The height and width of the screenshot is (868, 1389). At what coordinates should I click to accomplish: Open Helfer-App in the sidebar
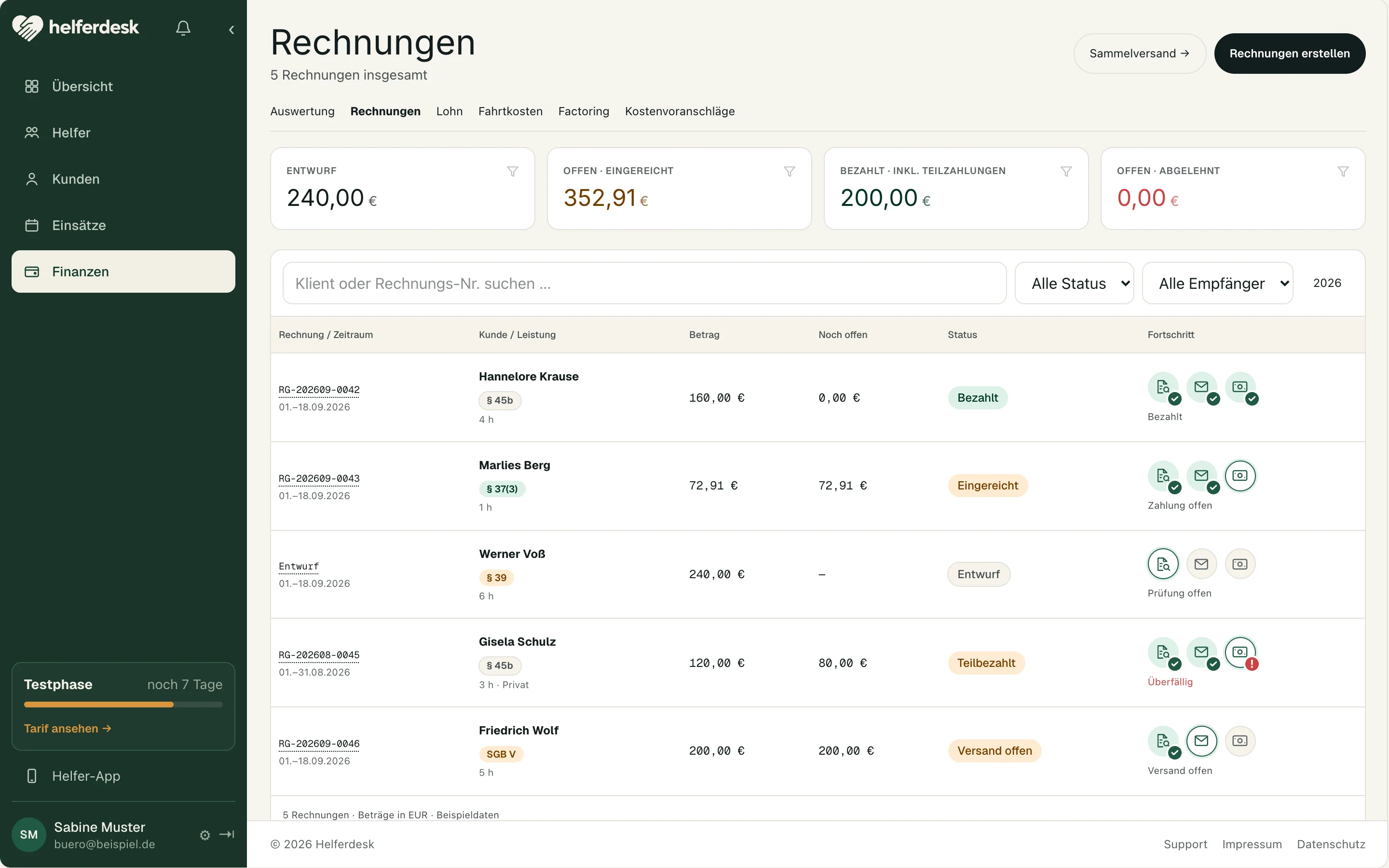(123, 776)
